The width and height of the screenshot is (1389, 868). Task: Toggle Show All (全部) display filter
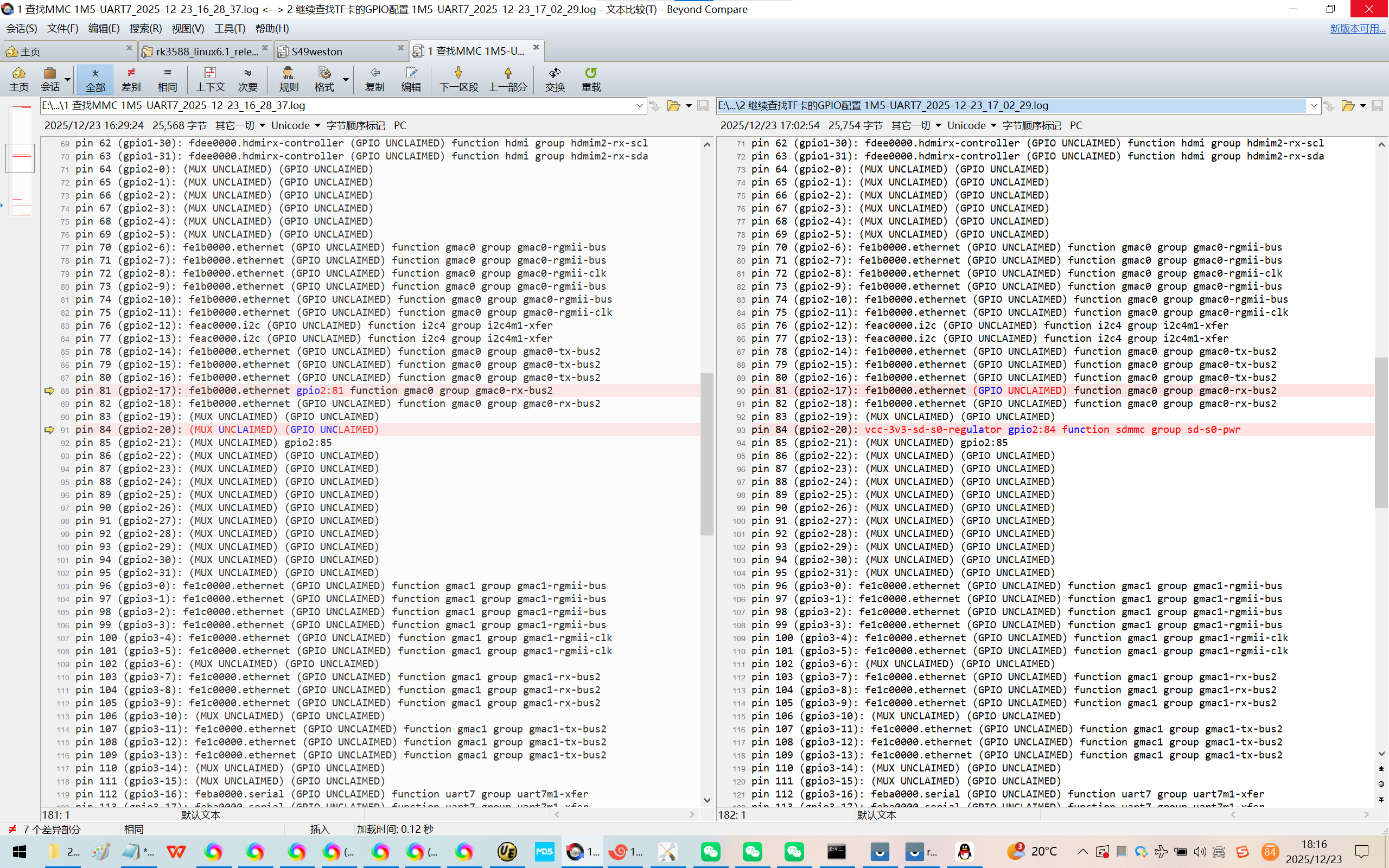point(95,79)
